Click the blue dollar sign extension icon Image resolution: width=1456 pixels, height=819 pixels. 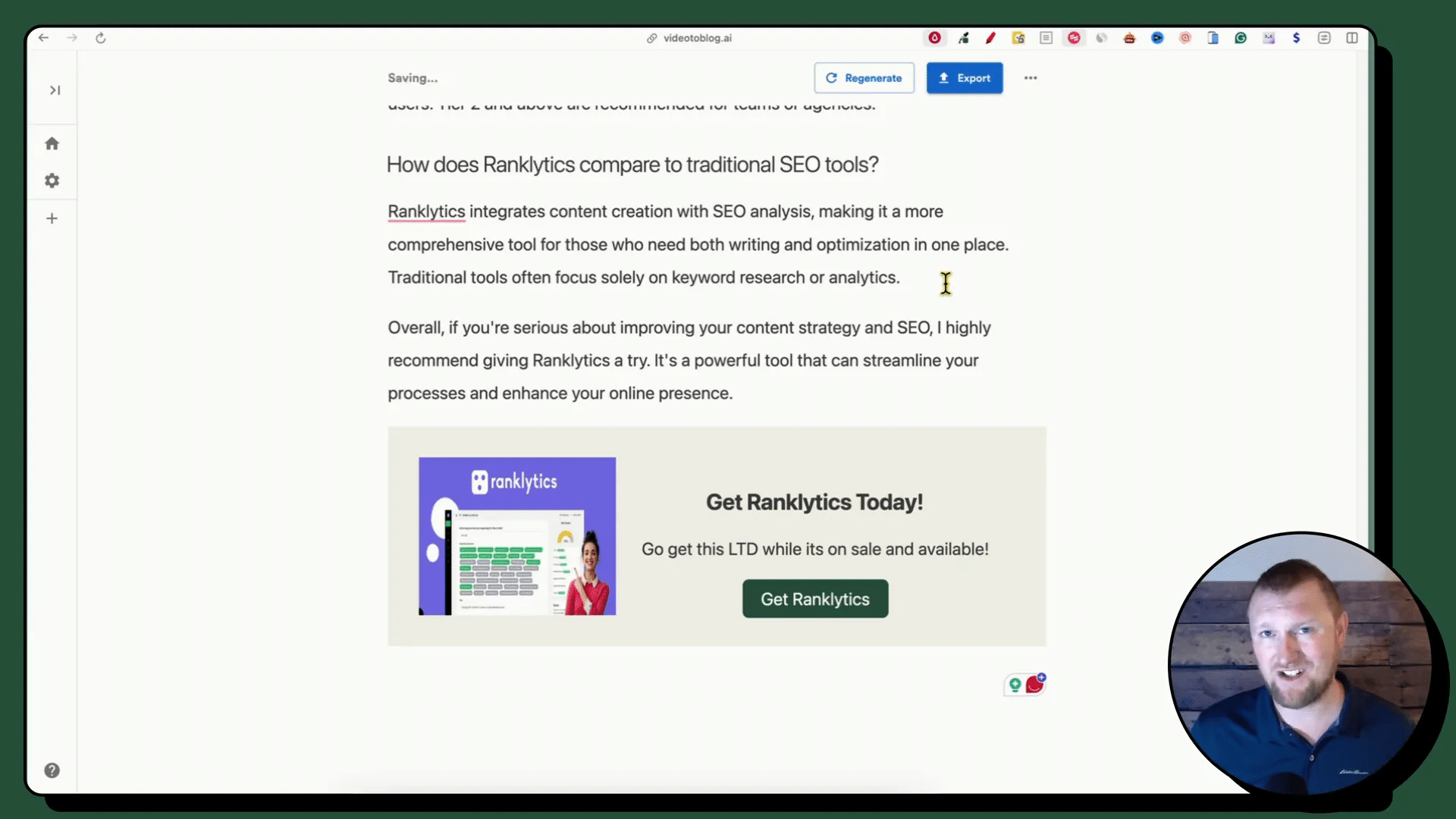click(x=1297, y=38)
